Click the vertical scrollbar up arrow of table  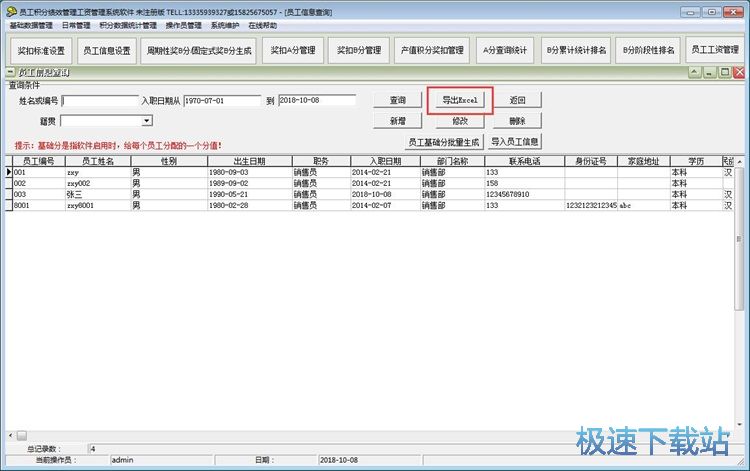(739, 162)
